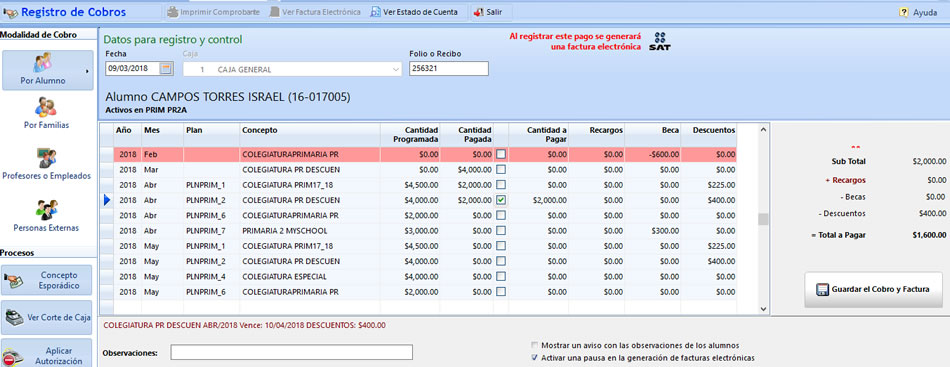The width and height of the screenshot is (950, 367).
Task: Check the Abr PLNPRIM_6 row checkbox
Action: click(x=501, y=215)
